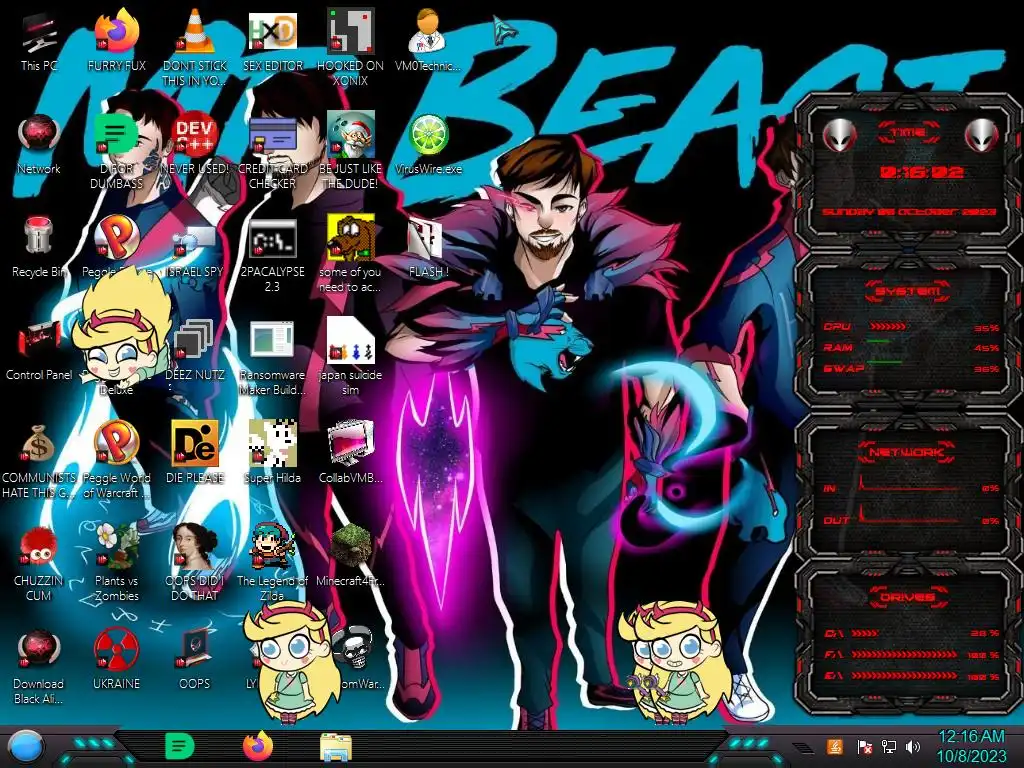Image resolution: width=1024 pixels, height=768 pixels.
Task: Open the volume speaker tray icon
Action: tap(913, 746)
